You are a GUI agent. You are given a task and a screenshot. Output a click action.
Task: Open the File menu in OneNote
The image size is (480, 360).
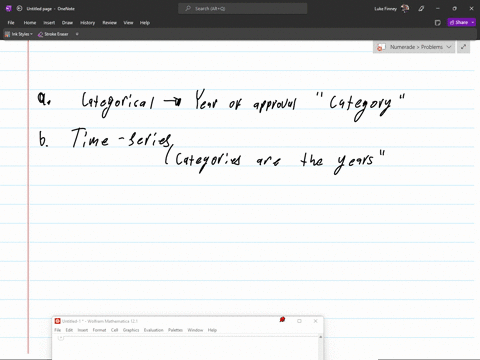coord(11,23)
